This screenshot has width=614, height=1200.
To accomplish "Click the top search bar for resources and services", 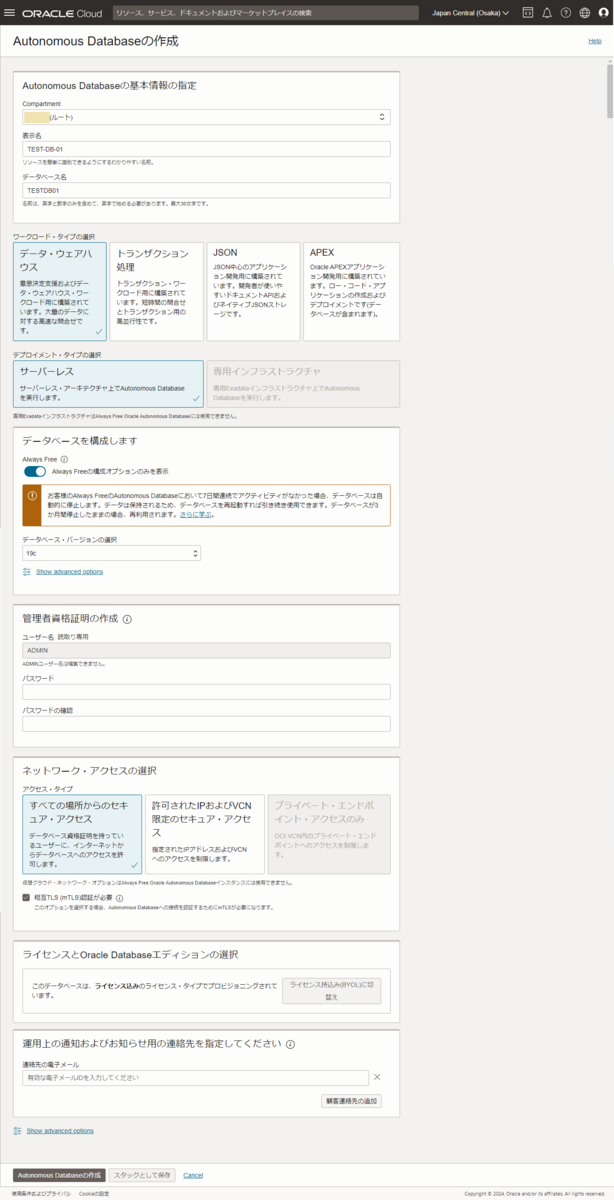I will click(267, 13).
